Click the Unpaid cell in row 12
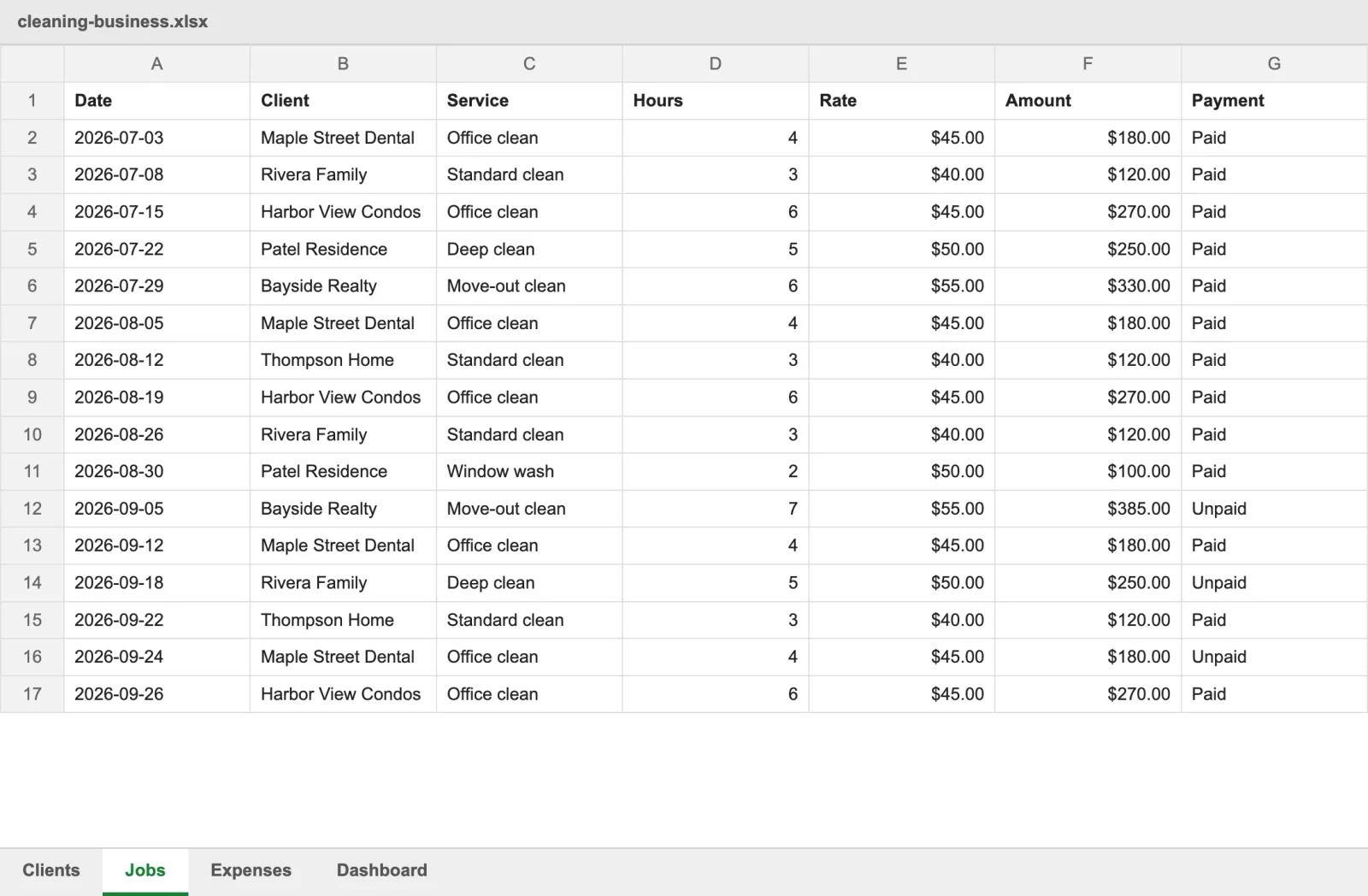The width and height of the screenshot is (1368, 896). (x=1274, y=509)
